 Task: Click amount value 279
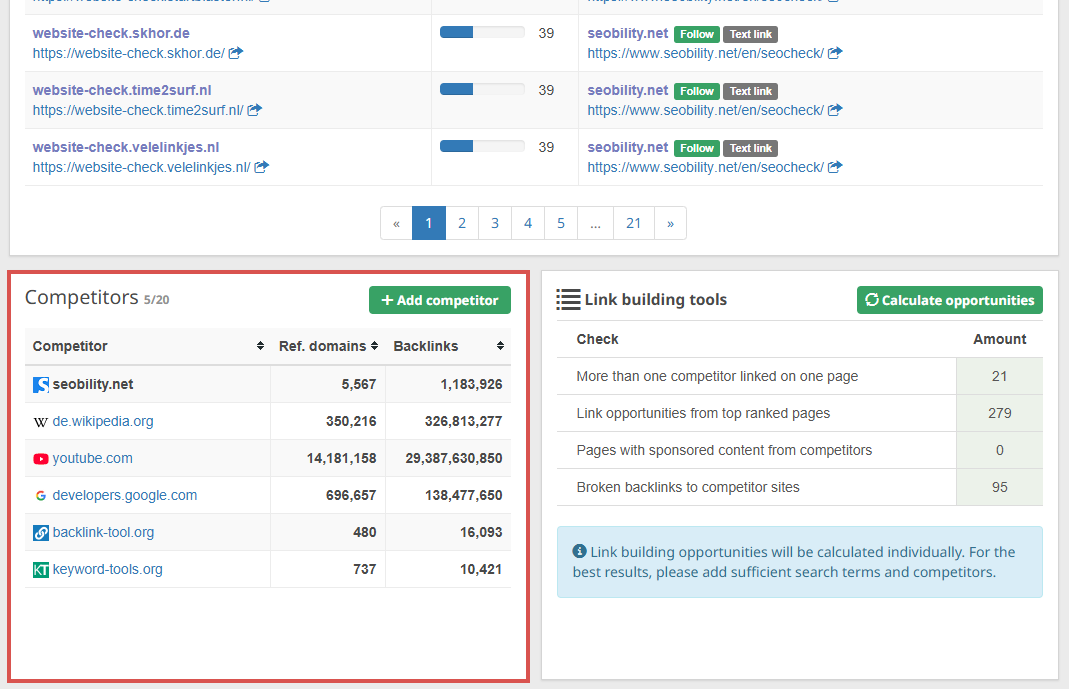click(x=999, y=413)
